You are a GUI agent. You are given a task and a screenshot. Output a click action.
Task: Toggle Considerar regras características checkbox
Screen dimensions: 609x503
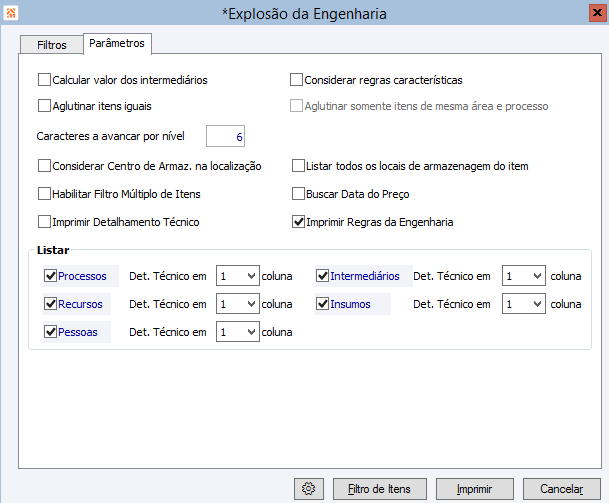[297, 79]
